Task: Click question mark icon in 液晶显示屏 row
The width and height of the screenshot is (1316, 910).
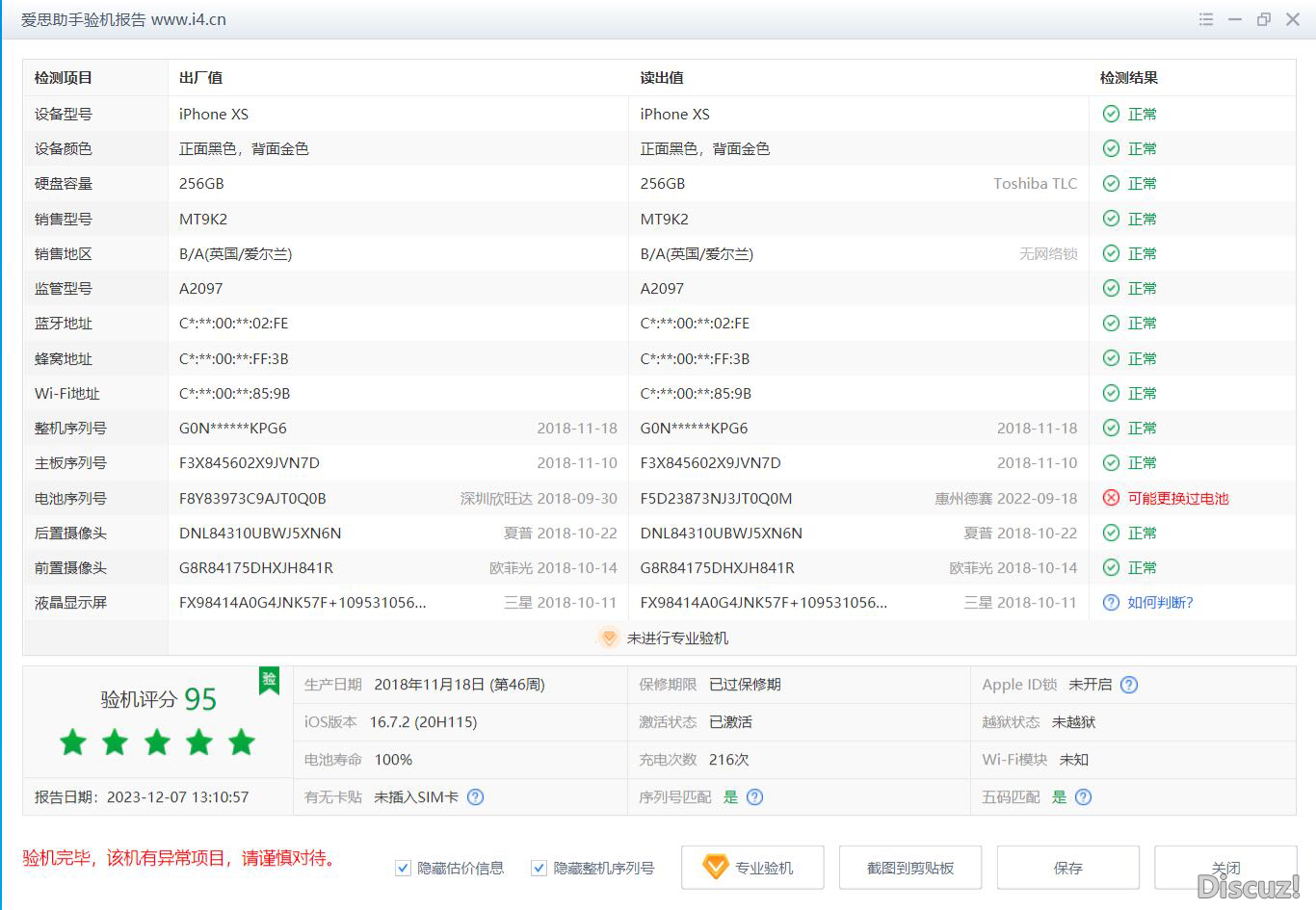Action: 1111,602
